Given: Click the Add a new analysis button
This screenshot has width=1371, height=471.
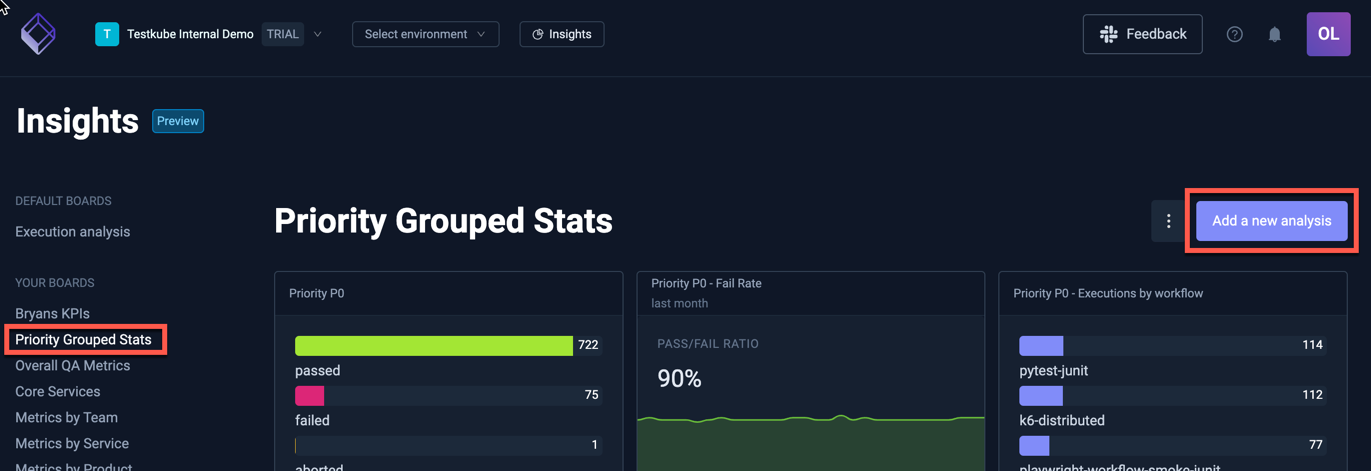Looking at the screenshot, I should [1271, 221].
